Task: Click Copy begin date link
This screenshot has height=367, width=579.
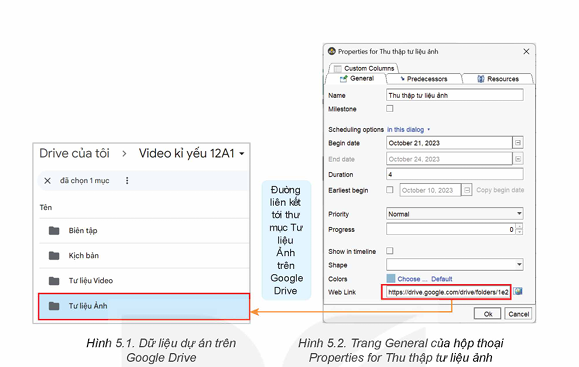Action: tap(500, 190)
